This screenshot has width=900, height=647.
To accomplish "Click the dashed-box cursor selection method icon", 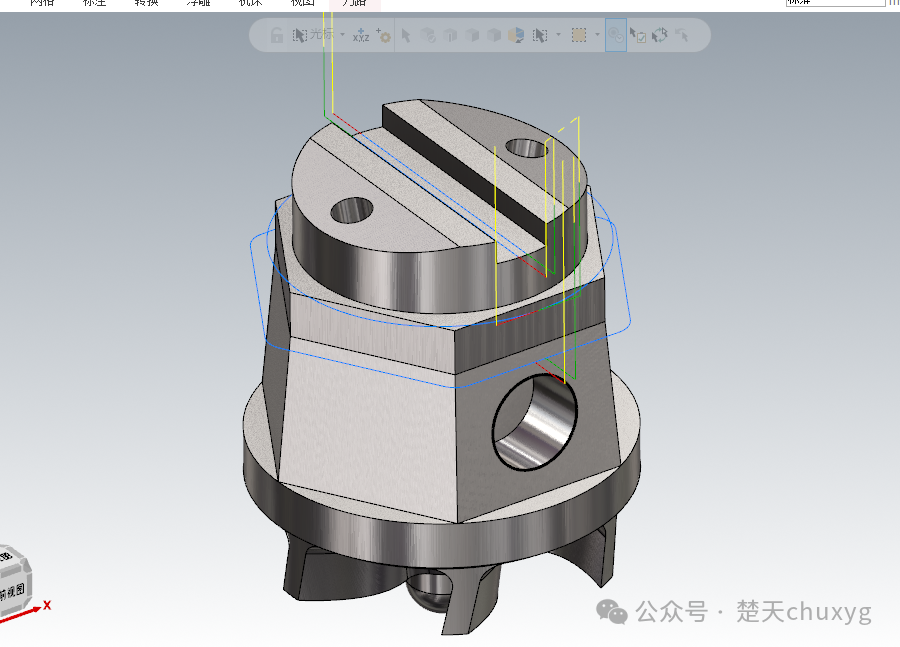I will (x=540, y=36).
